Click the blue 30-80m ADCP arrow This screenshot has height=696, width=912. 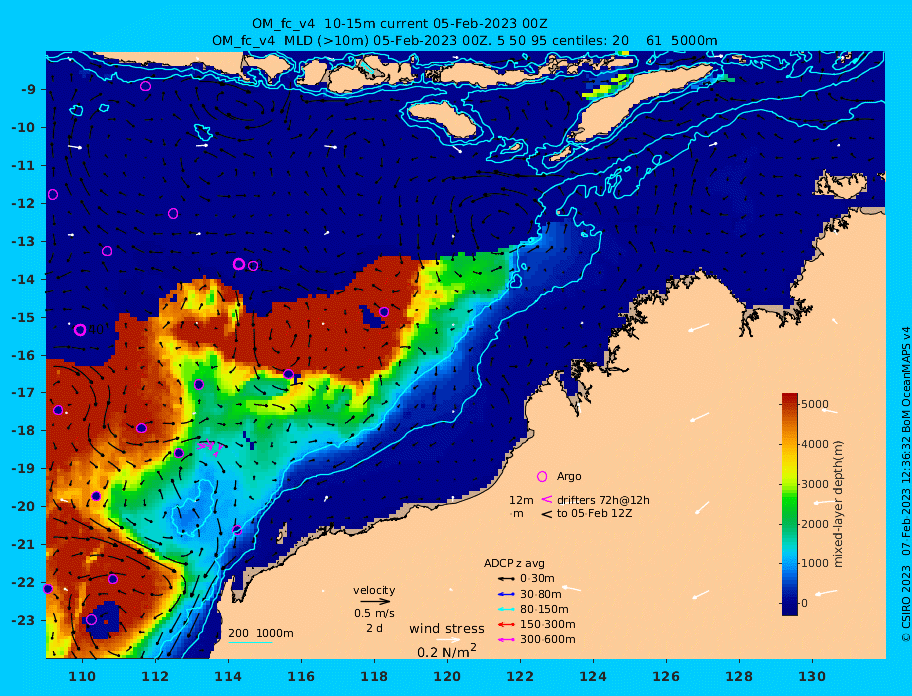pyautogui.click(x=505, y=594)
